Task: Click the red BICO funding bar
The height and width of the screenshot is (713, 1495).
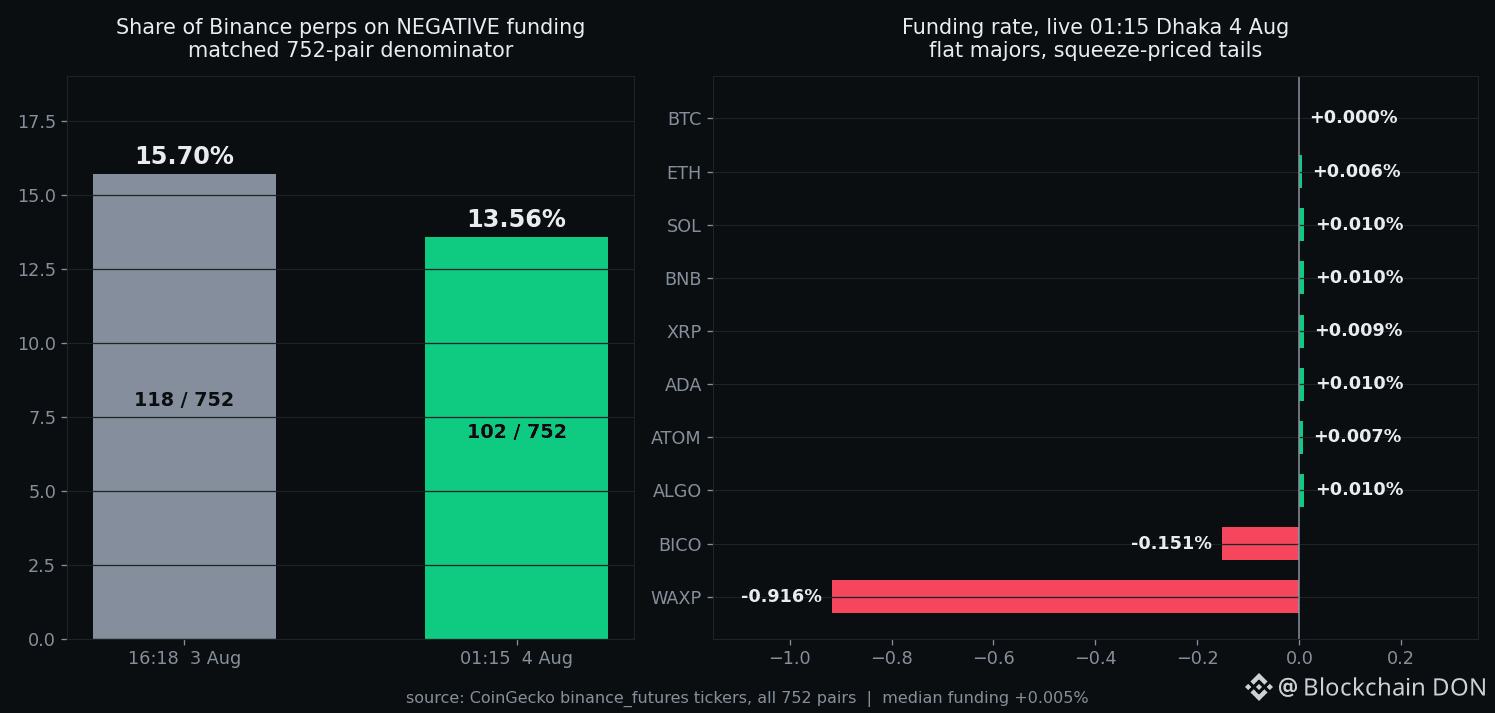Action: tap(1260, 544)
